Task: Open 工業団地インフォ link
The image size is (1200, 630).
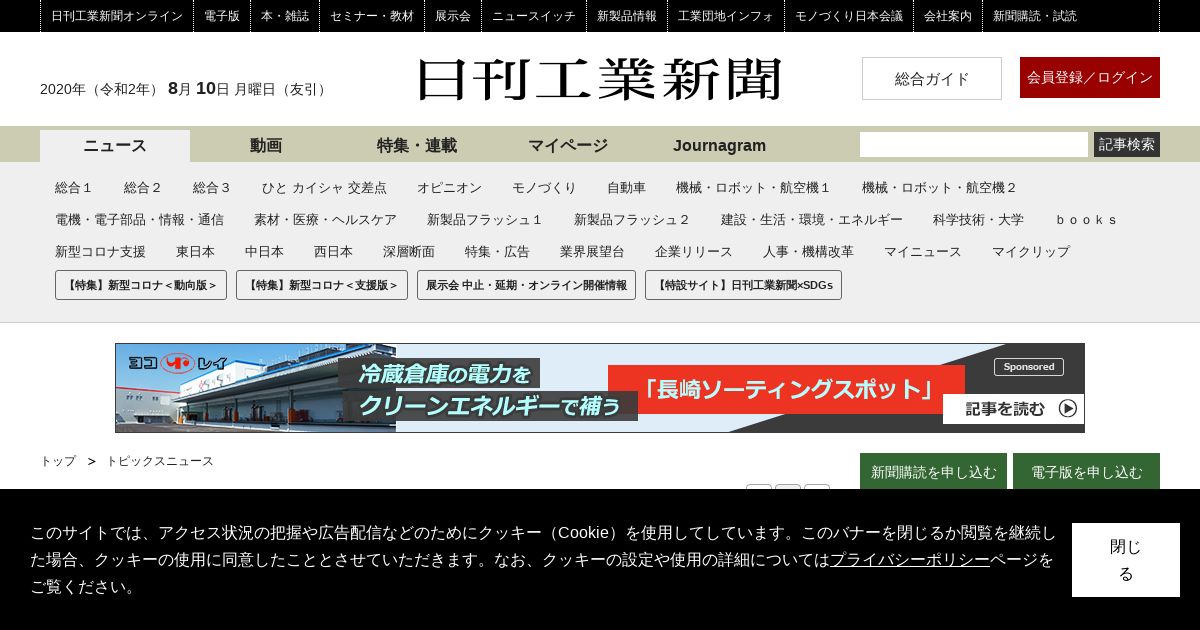Action: click(726, 16)
